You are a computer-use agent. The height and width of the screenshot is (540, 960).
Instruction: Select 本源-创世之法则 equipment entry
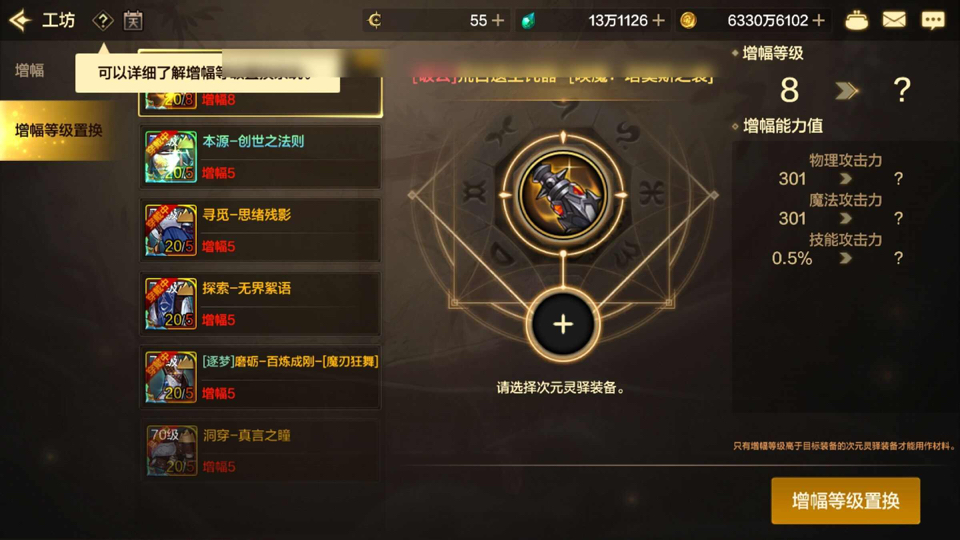point(261,157)
